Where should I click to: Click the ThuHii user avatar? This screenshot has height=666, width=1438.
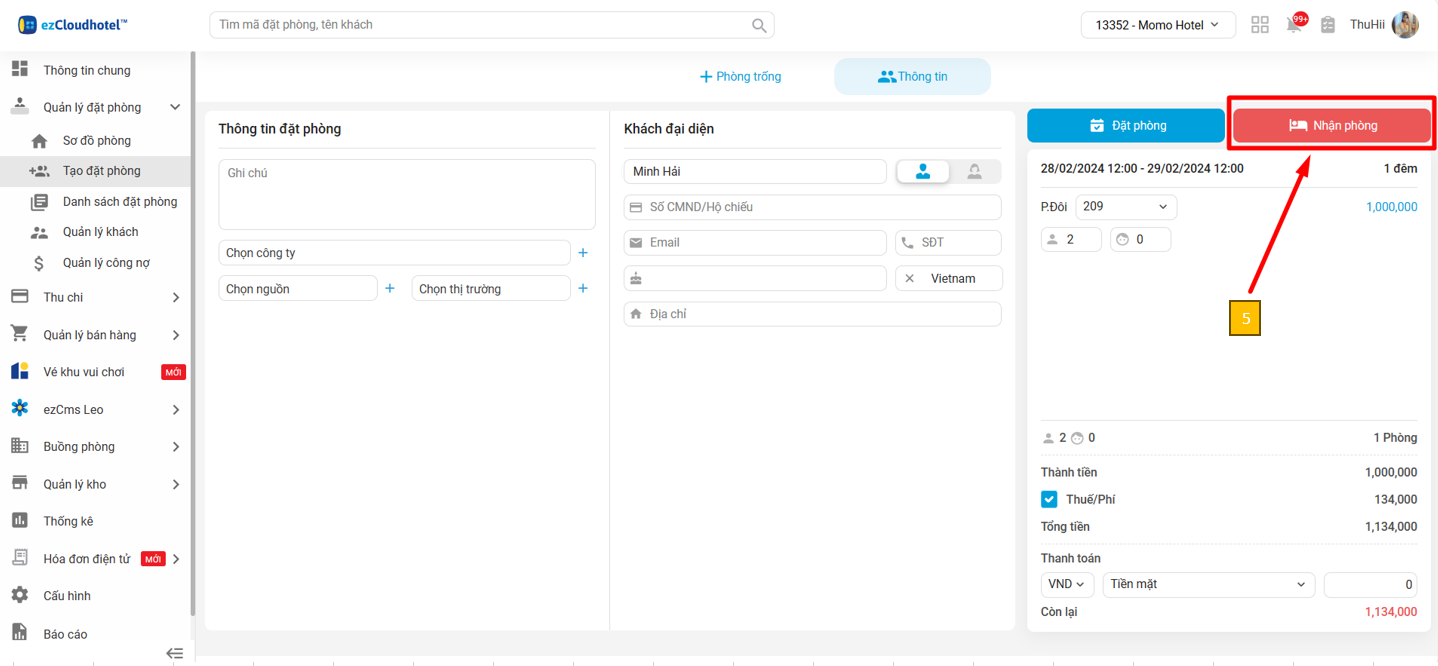1405,25
